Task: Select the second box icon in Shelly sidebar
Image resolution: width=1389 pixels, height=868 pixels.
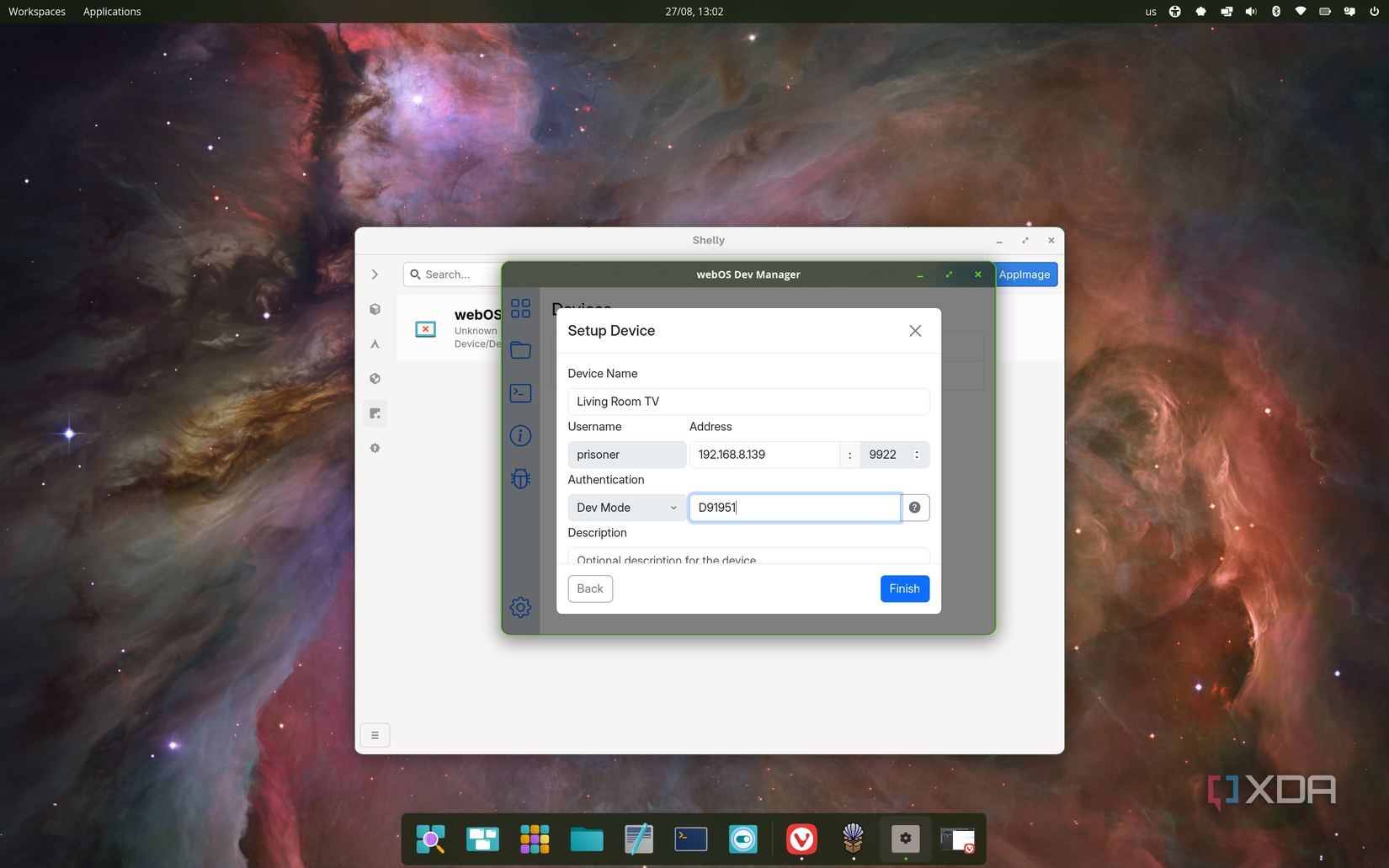Action: [375, 379]
